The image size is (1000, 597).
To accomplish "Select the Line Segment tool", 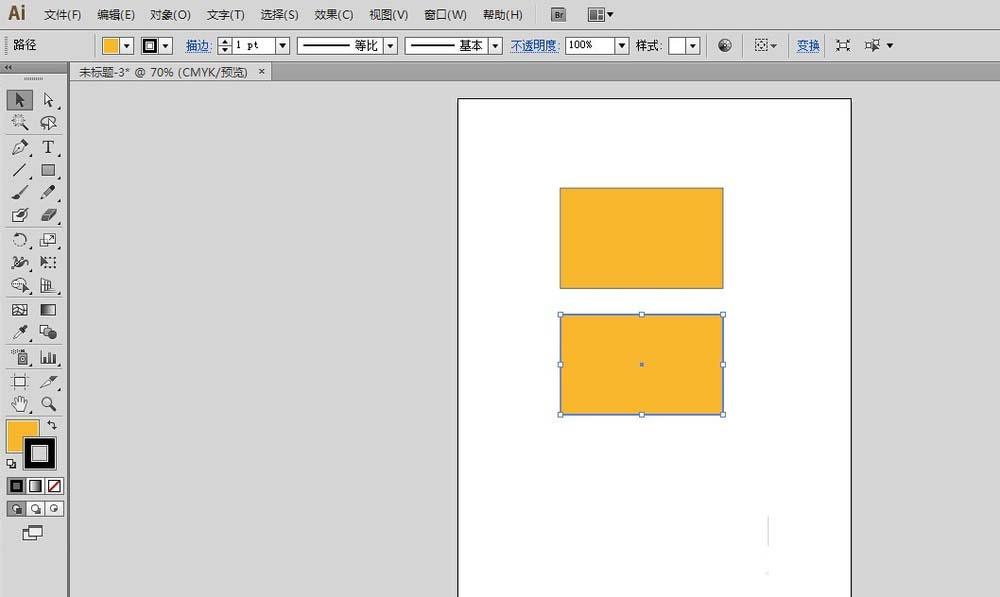I will click(x=20, y=170).
